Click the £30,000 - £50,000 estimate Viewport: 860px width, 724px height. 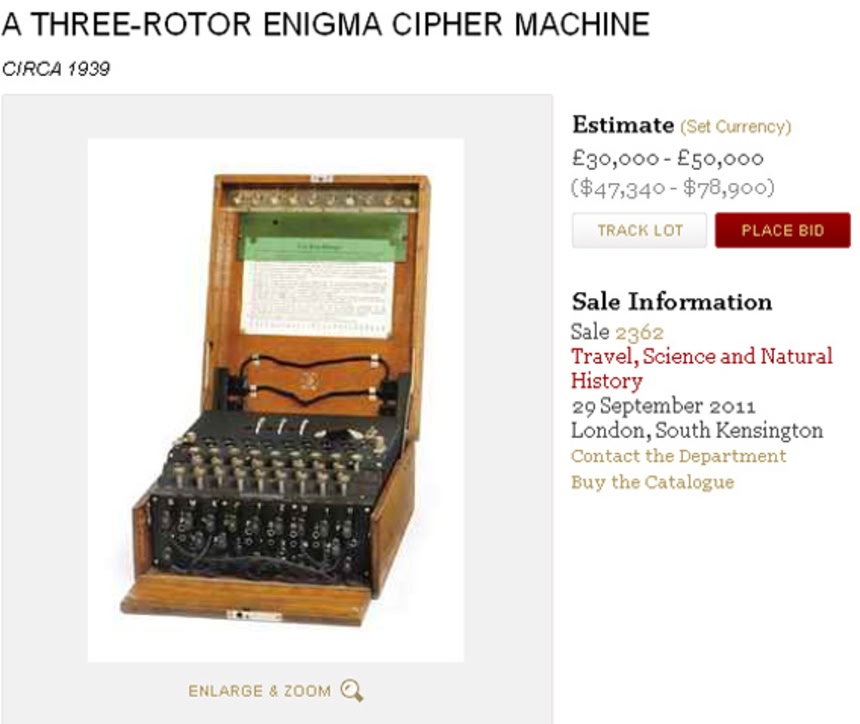[x=667, y=159]
